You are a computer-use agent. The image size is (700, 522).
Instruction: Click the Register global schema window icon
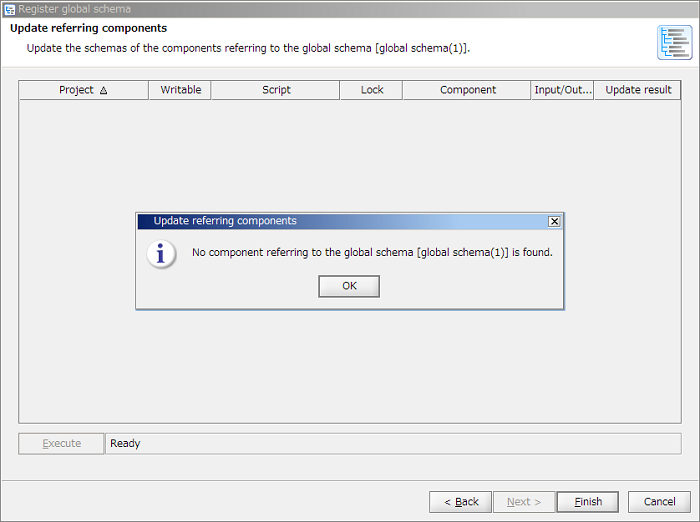pyautogui.click(x=9, y=9)
